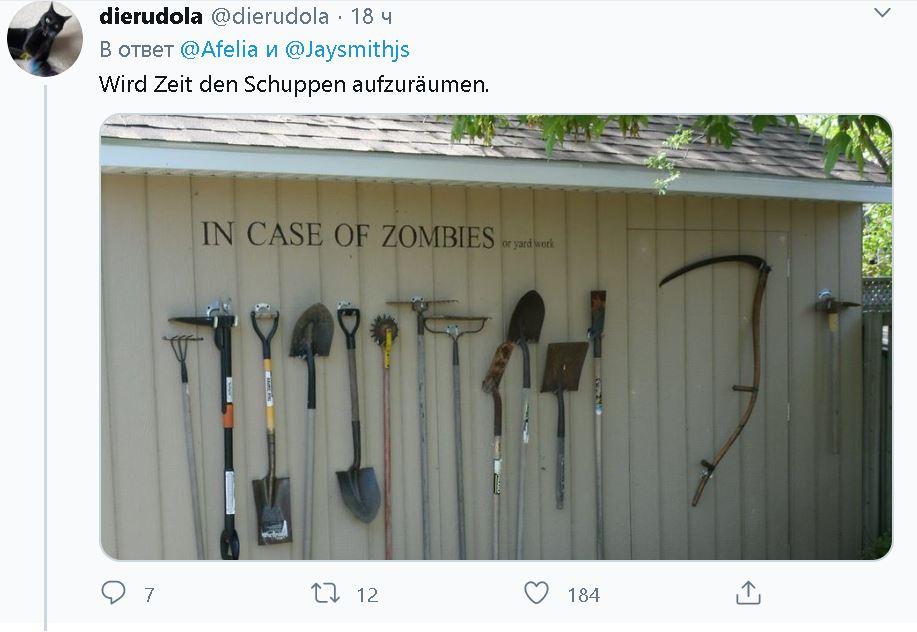The image size is (917, 632).
Task: Retweet this post using the arrows icon
Action: tap(325, 593)
